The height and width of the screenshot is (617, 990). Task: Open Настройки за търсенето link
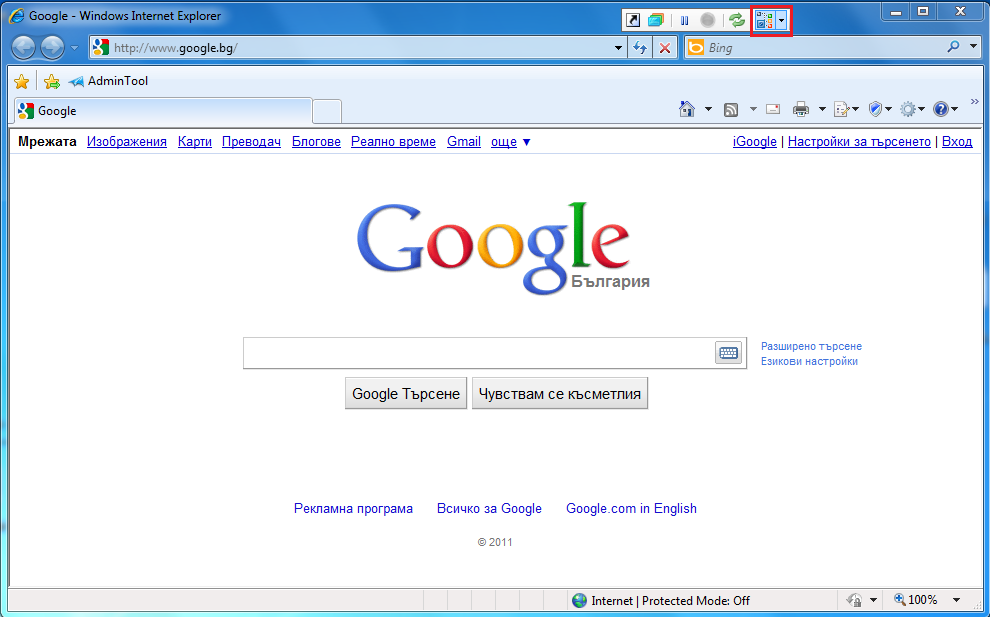(x=859, y=141)
